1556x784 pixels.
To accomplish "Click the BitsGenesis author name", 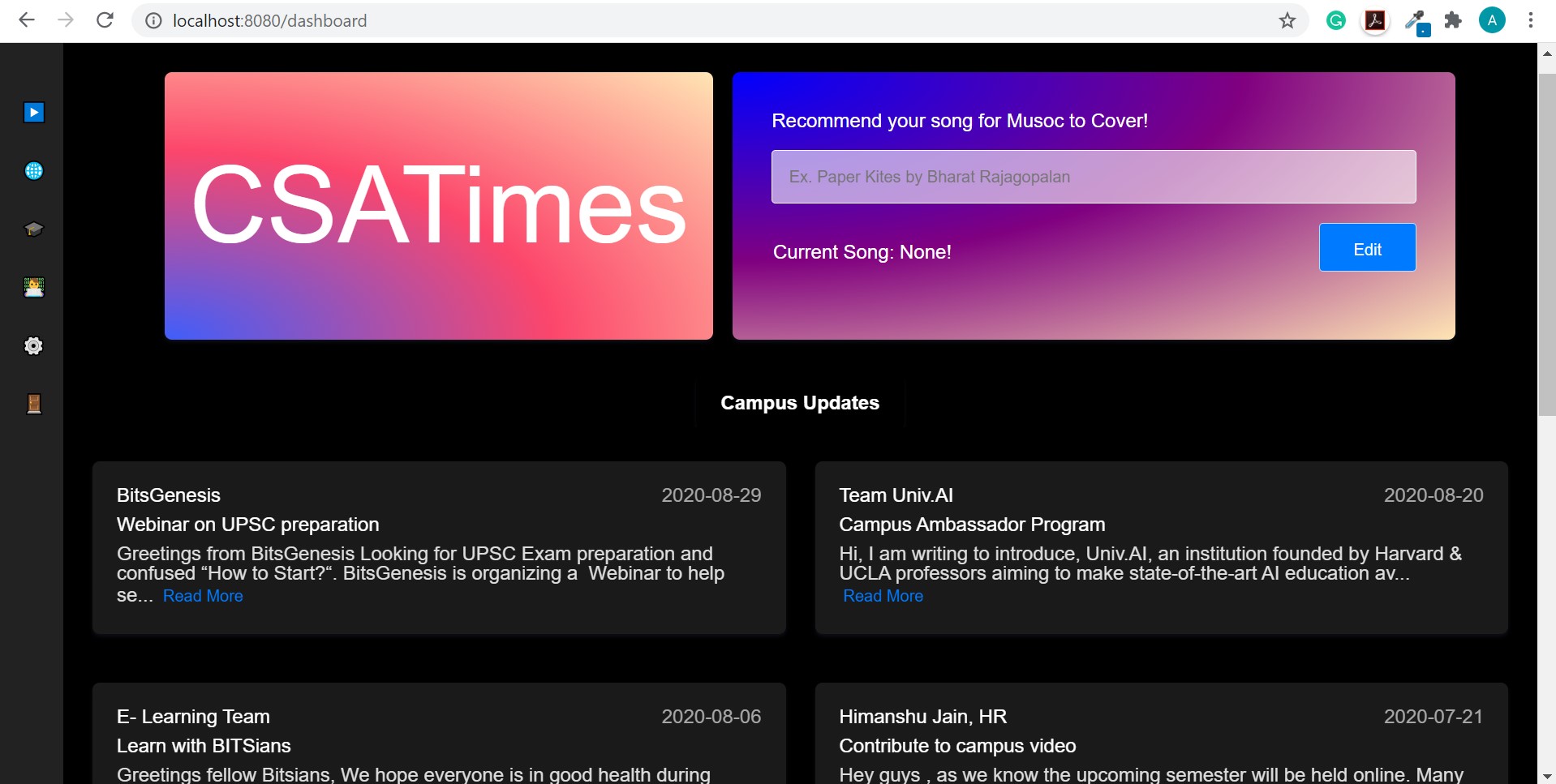I will point(169,495).
